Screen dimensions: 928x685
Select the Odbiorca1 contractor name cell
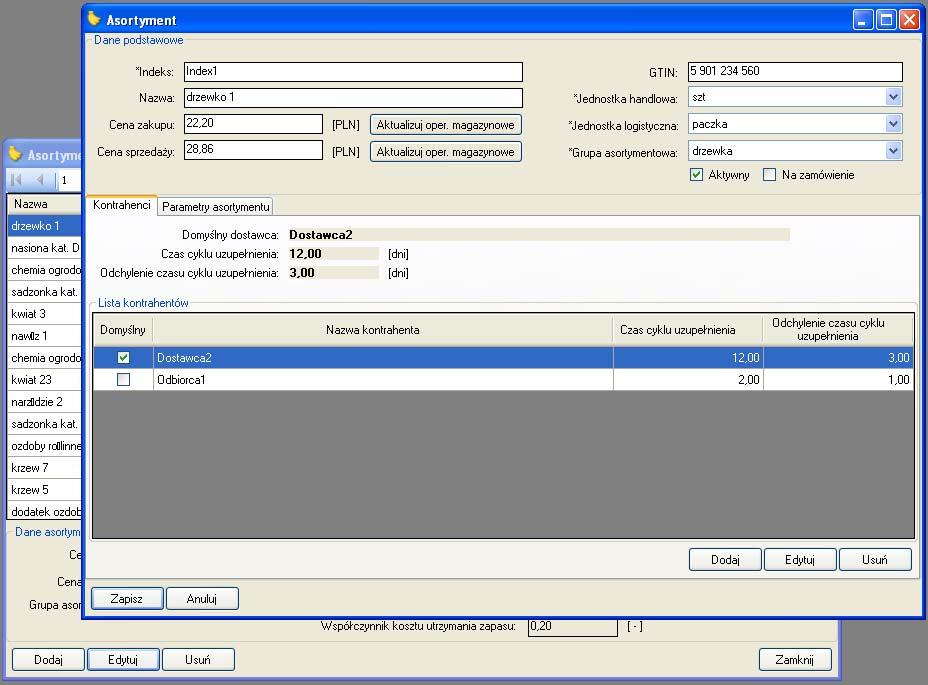(x=382, y=380)
